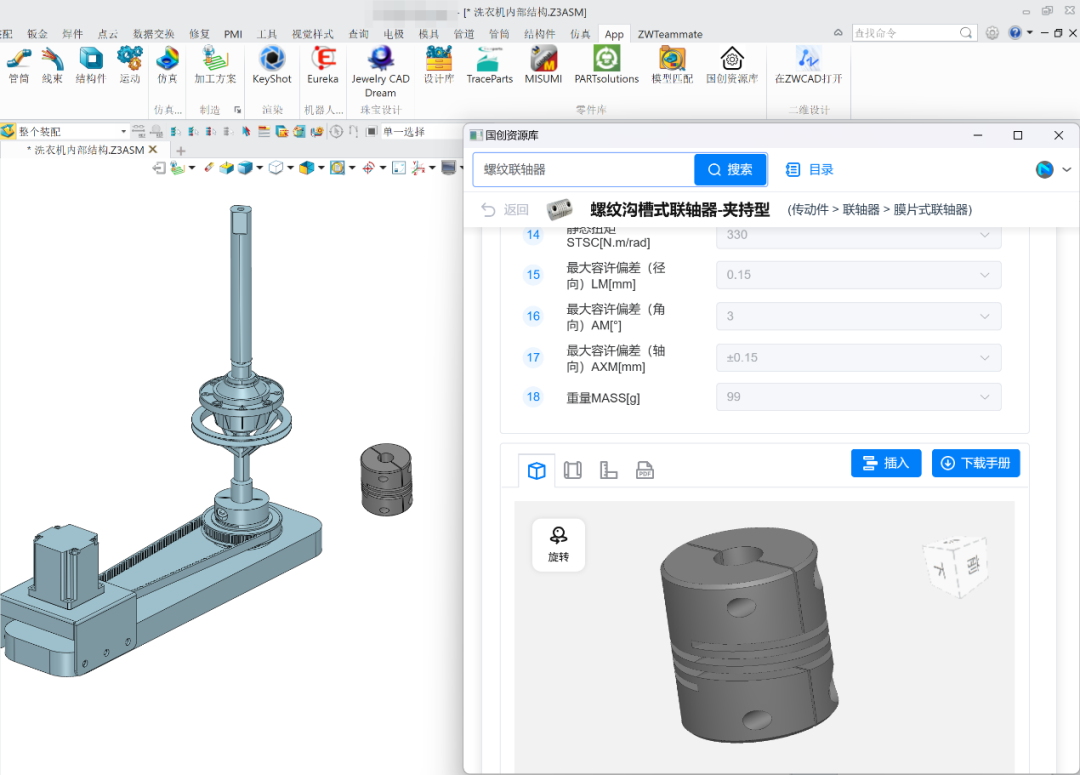The width and height of the screenshot is (1080, 775).
Task: Collapse the ribbon with the up arrow
Action: [x=838, y=33]
